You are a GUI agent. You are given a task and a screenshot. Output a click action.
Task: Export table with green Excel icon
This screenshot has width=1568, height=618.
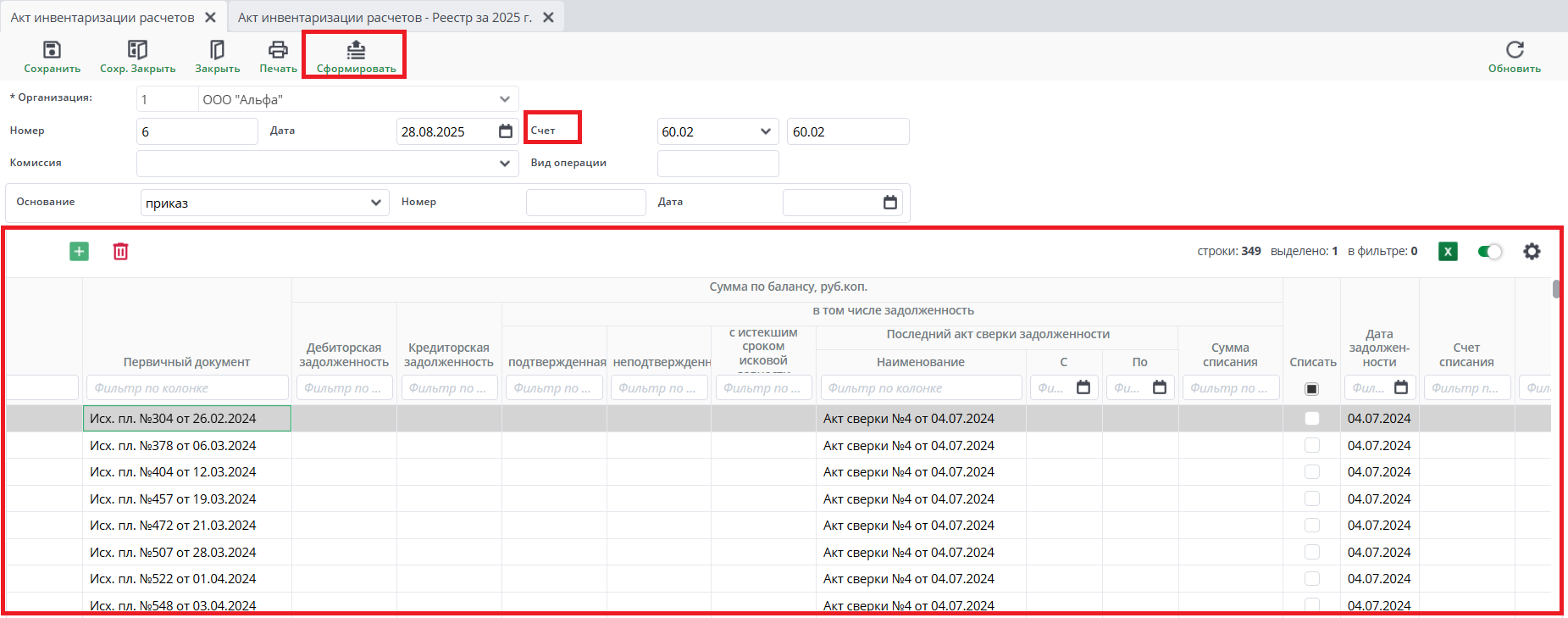click(x=1448, y=251)
